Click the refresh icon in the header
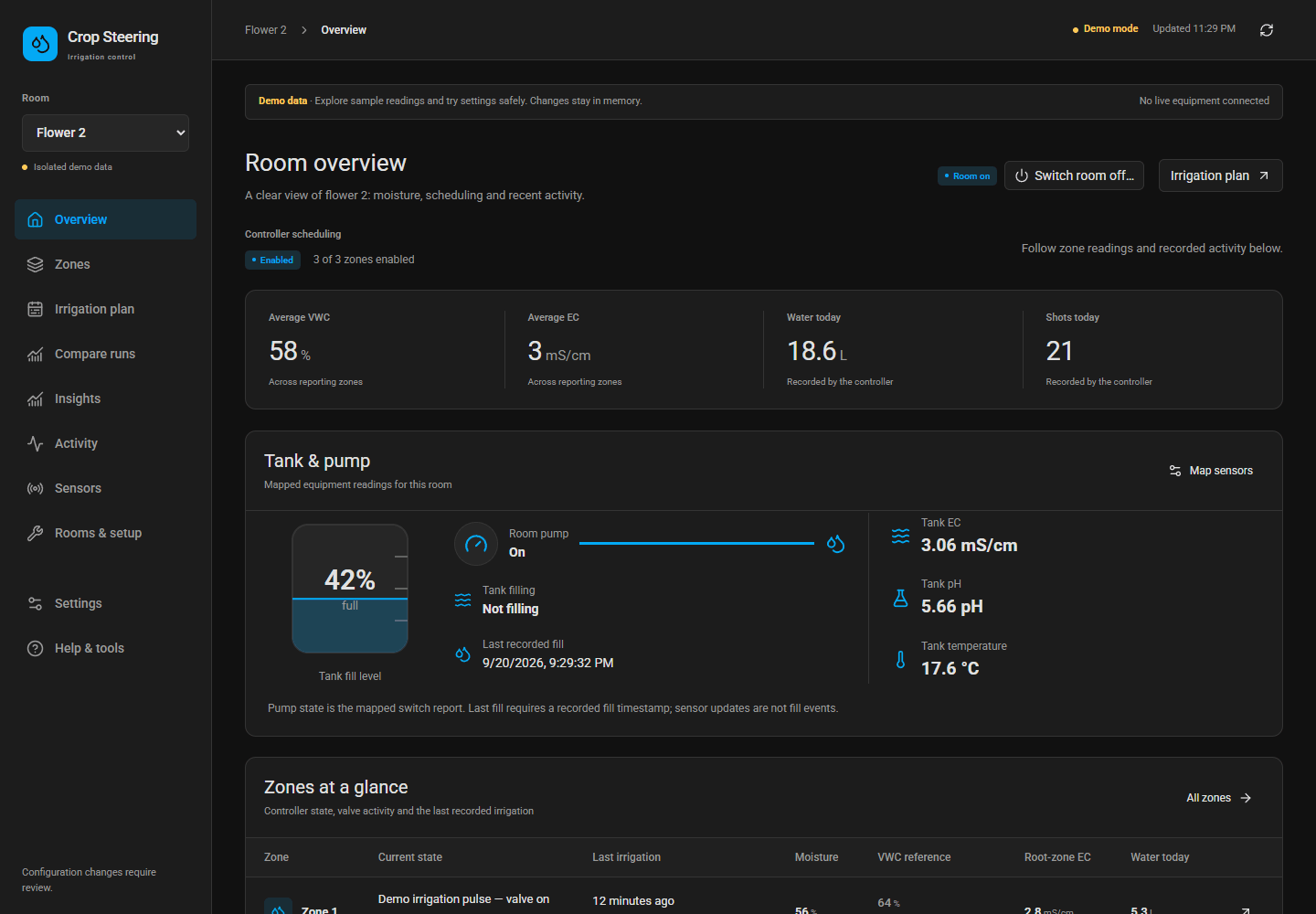1316x914 pixels. pos(1267,30)
